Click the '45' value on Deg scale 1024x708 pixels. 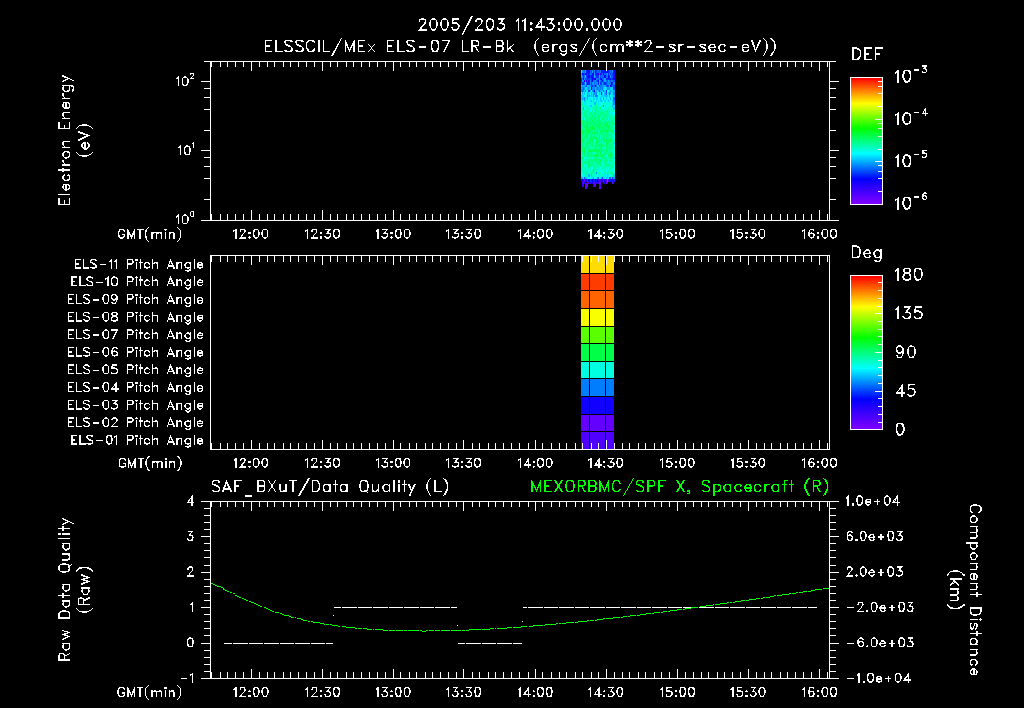(906, 391)
